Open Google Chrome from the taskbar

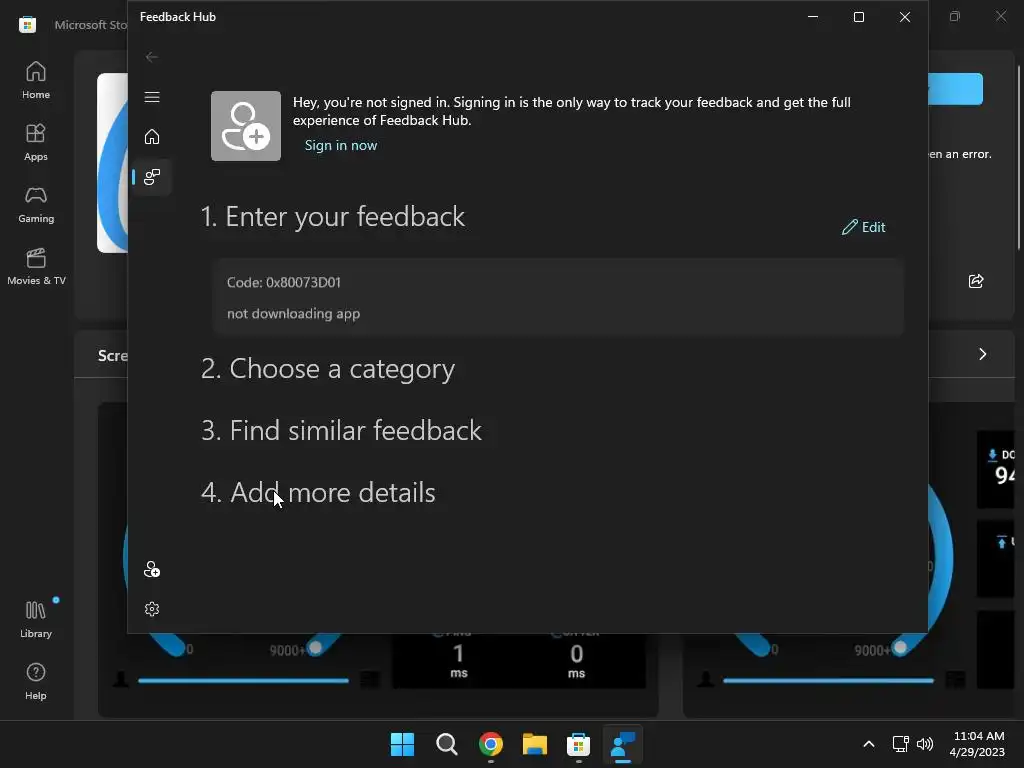[x=490, y=744]
